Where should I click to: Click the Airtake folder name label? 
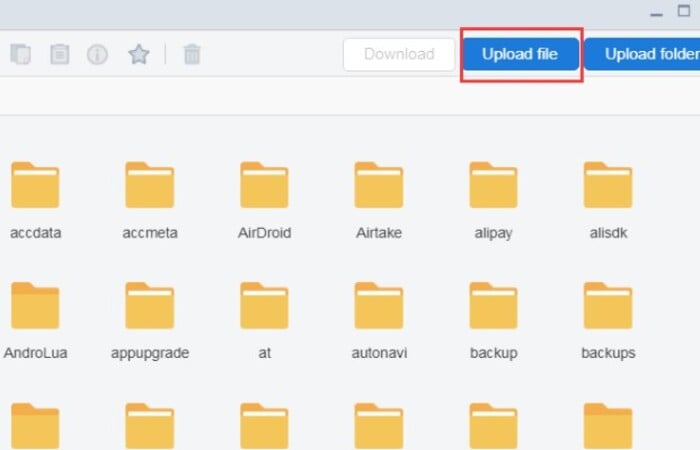click(x=379, y=233)
